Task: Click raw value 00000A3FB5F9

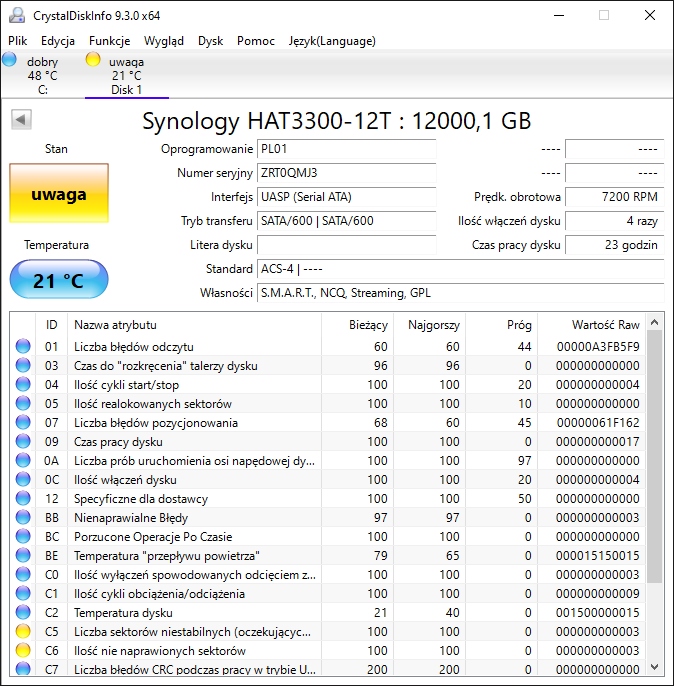Action: (x=598, y=346)
